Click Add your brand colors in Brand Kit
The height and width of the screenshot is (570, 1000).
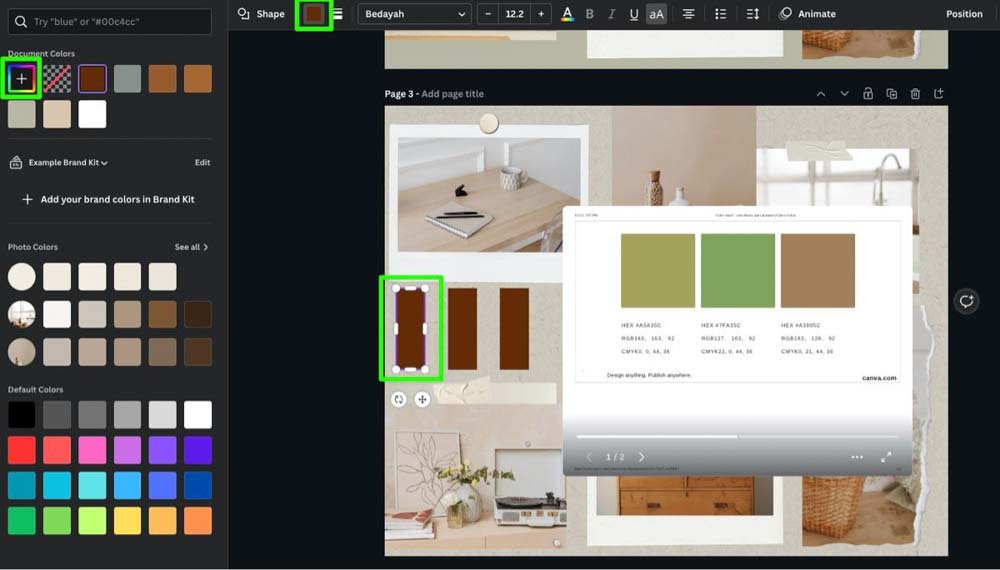(x=108, y=199)
